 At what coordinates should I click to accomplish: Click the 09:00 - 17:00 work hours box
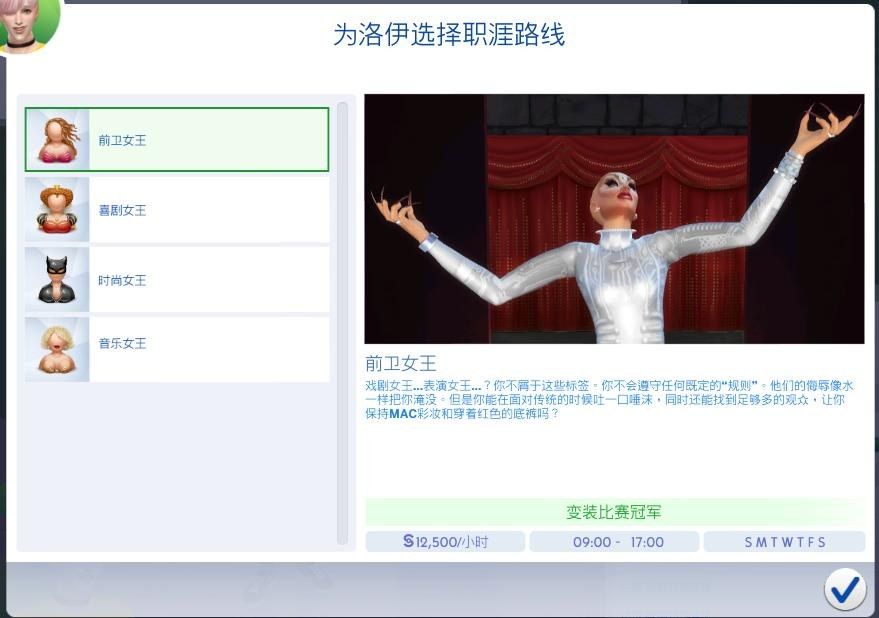614,542
